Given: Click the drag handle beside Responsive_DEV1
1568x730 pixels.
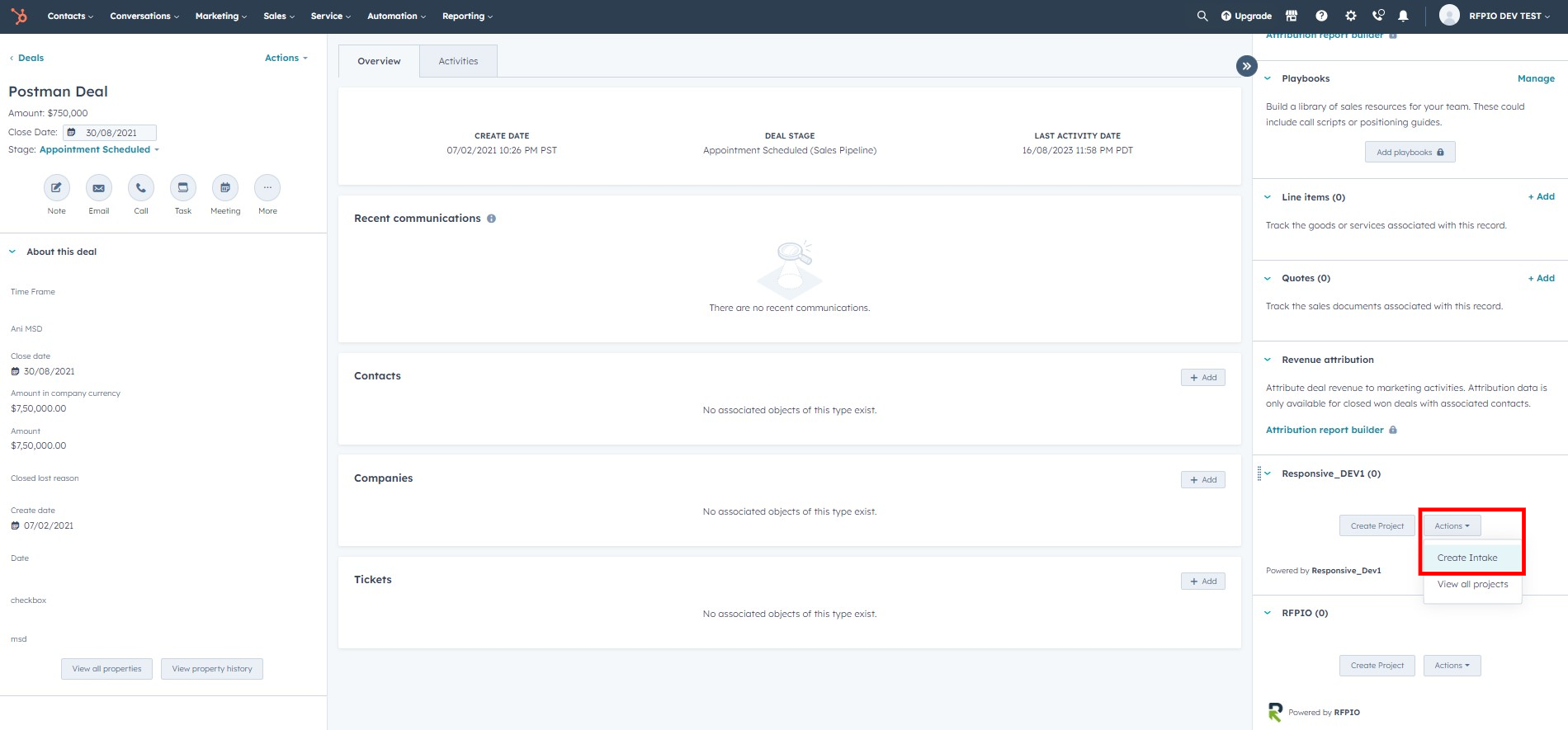Looking at the screenshot, I should [x=1259, y=473].
